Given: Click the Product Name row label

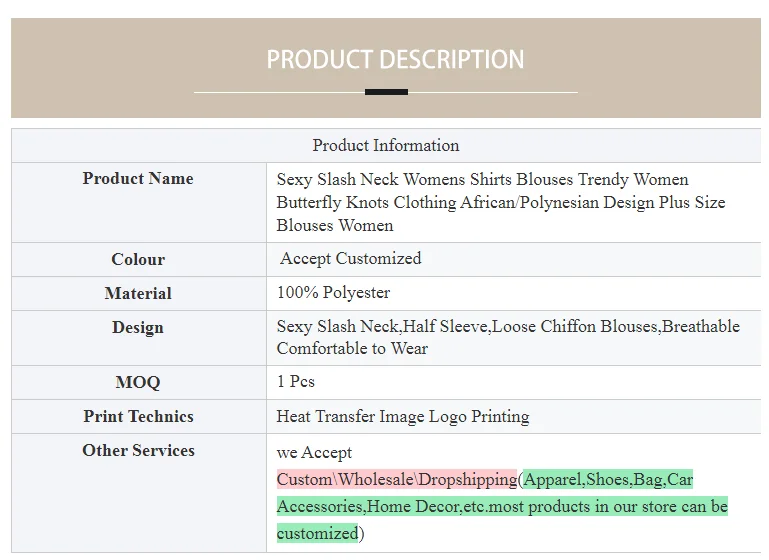Looking at the screenshot, I should pyautogui.click(x=138, y=178).
